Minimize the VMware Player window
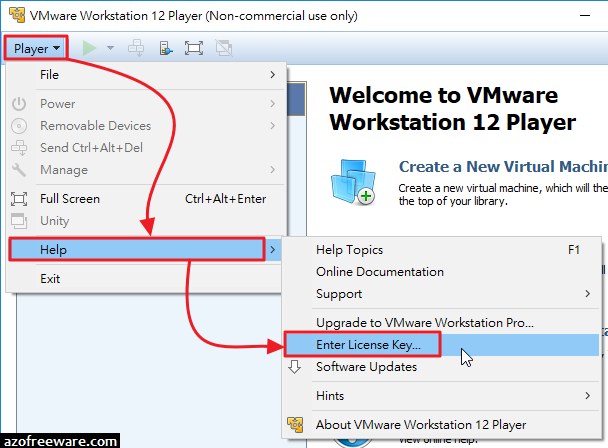Image resolution: width=608 pixels, height=448 pixels. pyautogui.click(x=585, y=16)
